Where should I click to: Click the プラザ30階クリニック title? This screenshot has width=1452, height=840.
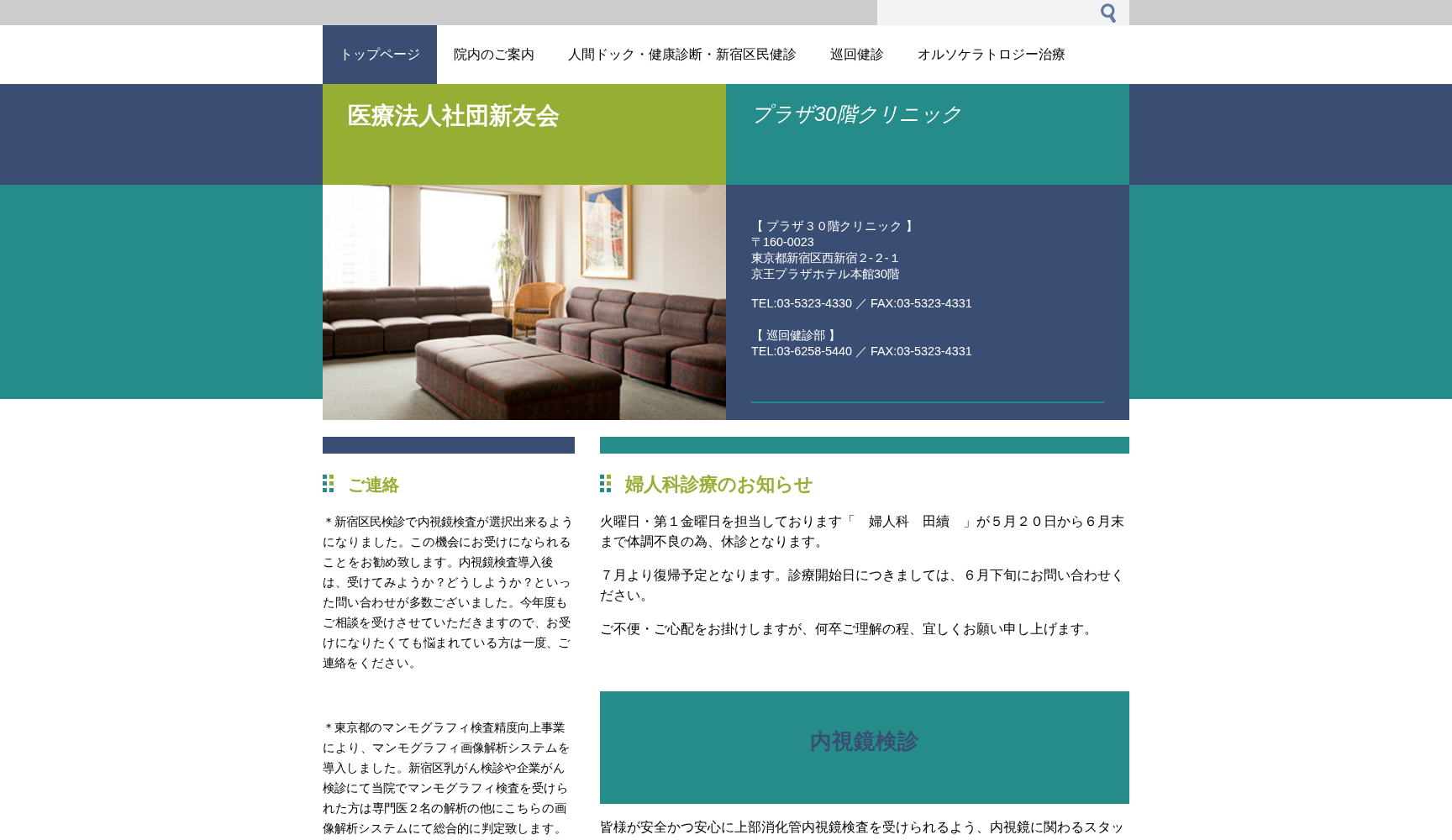(855, 114)
